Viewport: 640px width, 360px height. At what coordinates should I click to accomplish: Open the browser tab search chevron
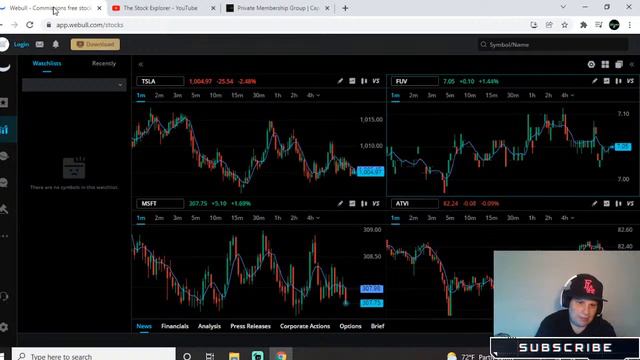563,7
